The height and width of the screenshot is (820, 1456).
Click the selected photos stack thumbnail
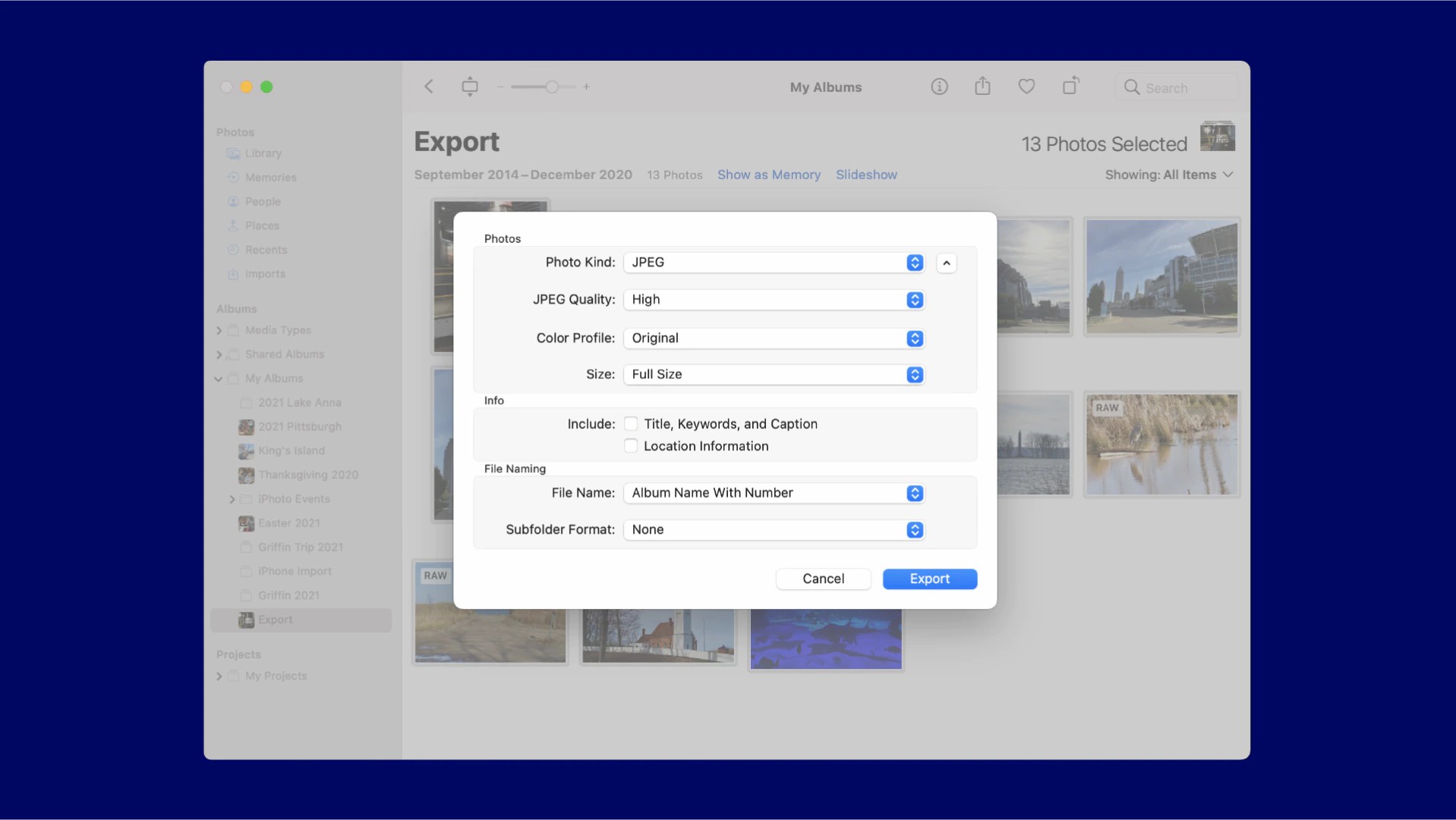[1217, 137]
